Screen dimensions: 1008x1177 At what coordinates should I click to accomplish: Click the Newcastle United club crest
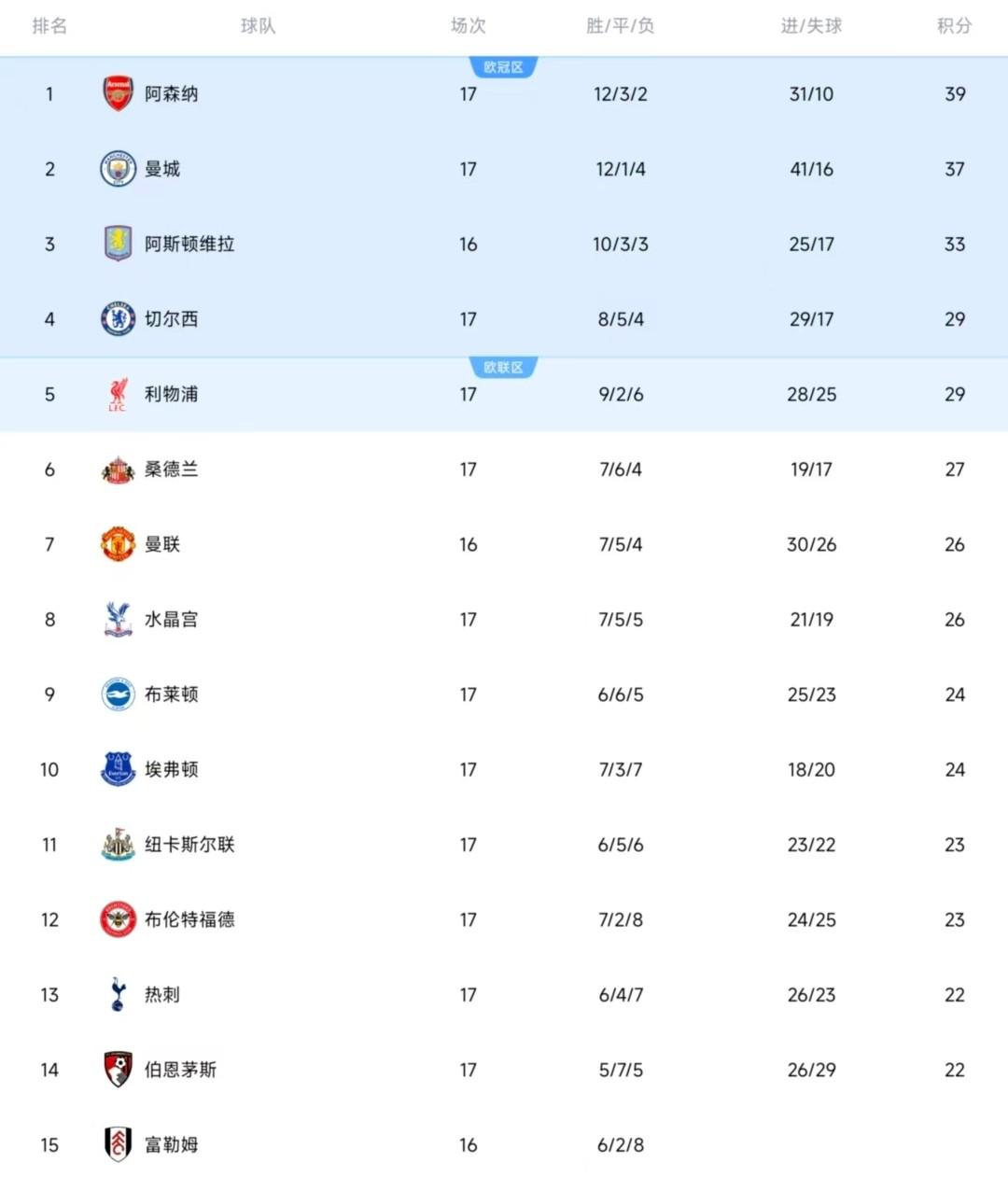pyautogui.click(x=118, y=845)
